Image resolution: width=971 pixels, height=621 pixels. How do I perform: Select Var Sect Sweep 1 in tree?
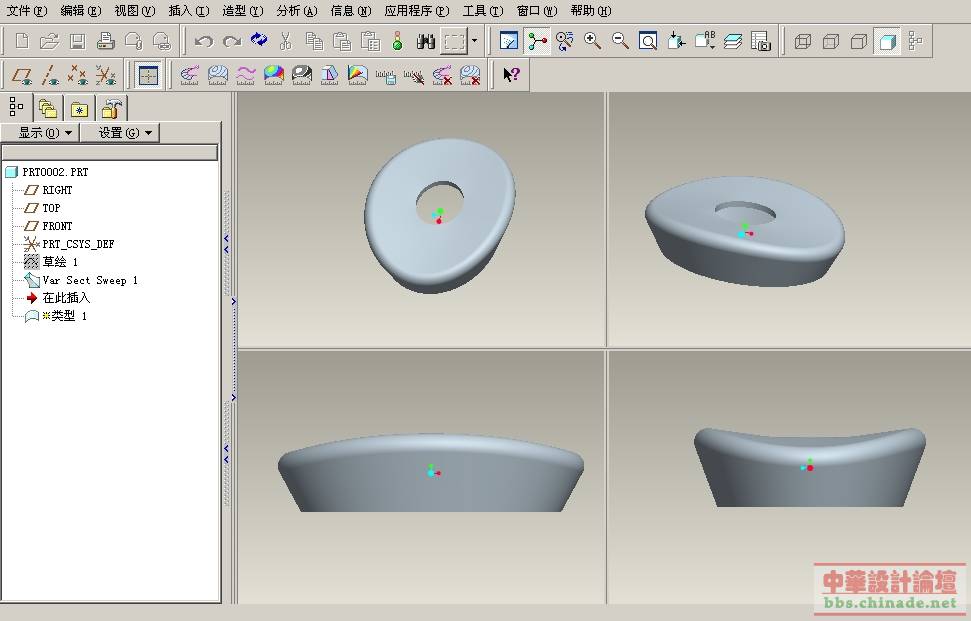(89, 280)
